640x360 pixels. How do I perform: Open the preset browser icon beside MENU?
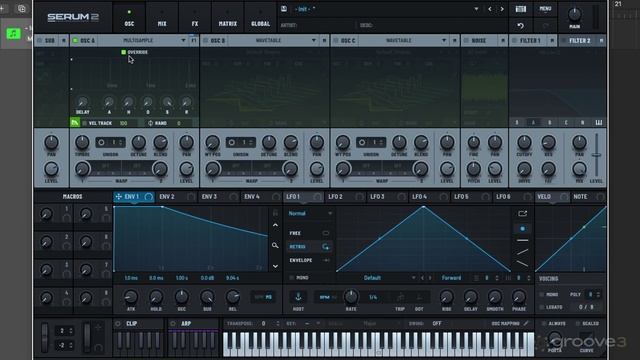520,9
